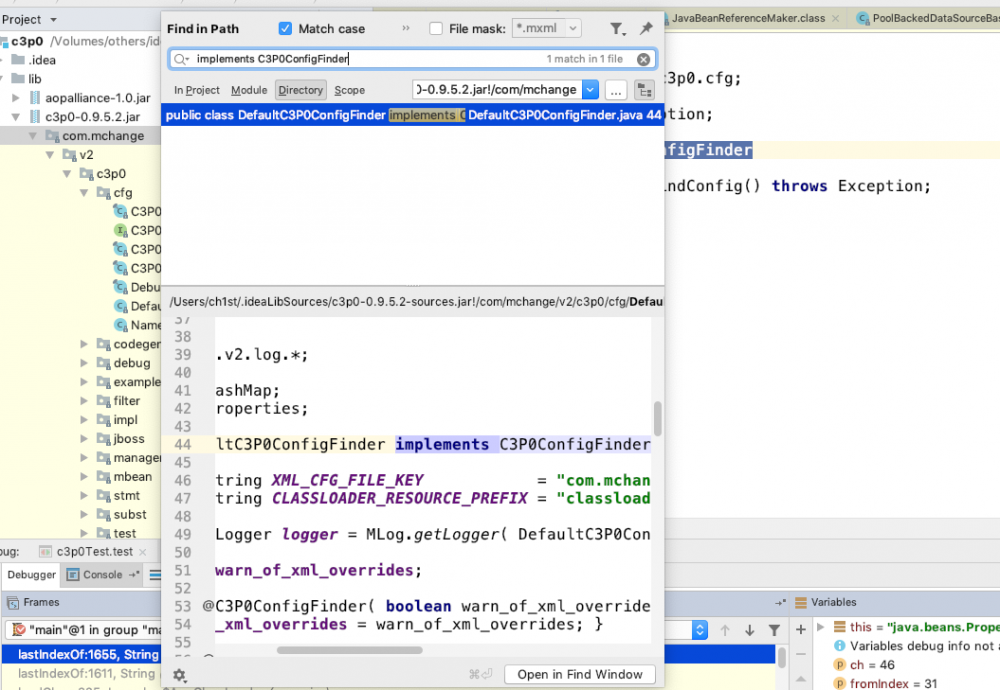Image resolution: width=1000 pixels, height=690 pixels.
Task: Click the recursive directory search icon
Action: point(644,90)
